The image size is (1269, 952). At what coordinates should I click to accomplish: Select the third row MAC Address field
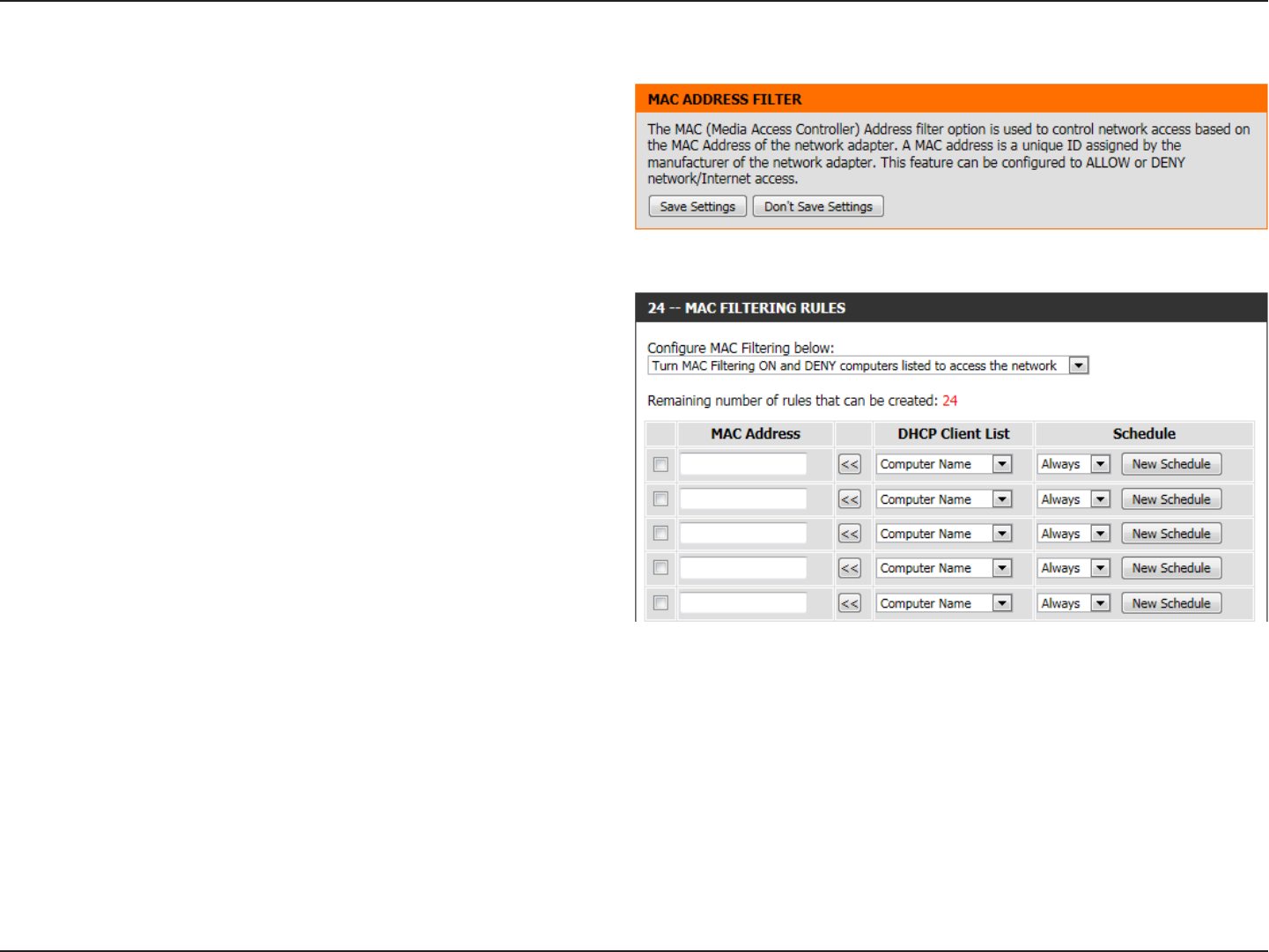pyautogui.click(x=743, y=534)
